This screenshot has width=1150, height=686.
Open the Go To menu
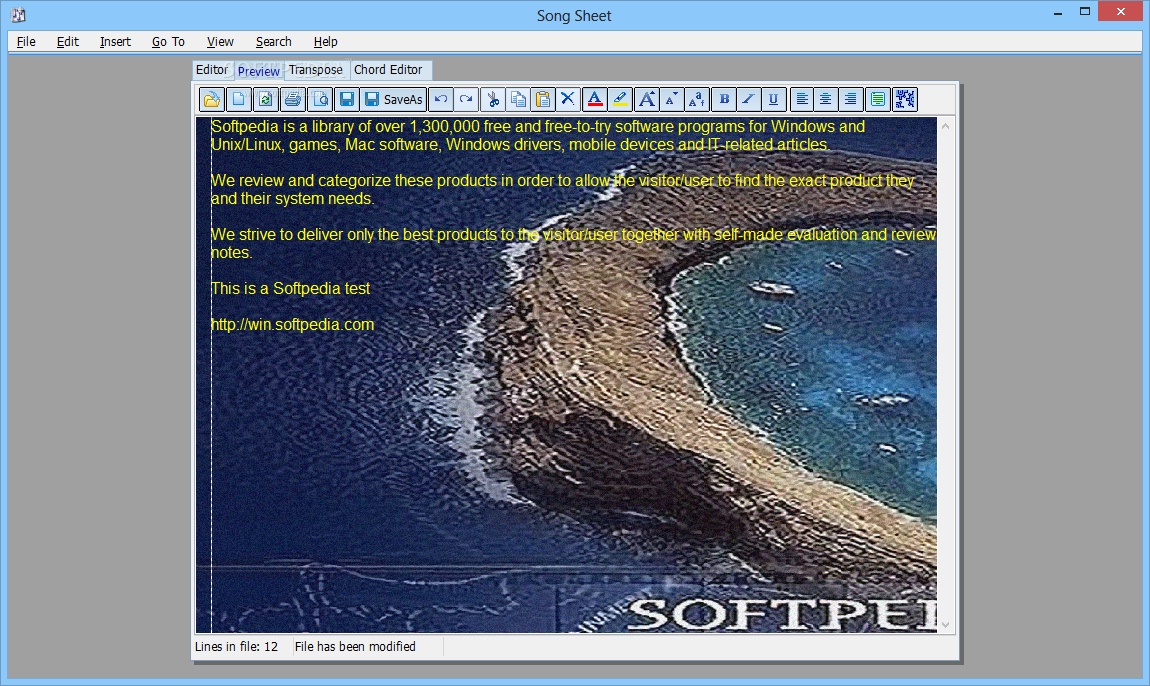[x=168, y=42]
